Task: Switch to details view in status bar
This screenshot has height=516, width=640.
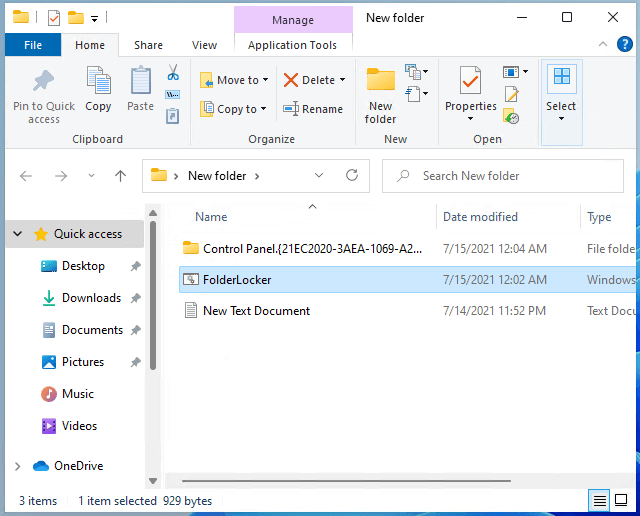Action: coord(600,501)
